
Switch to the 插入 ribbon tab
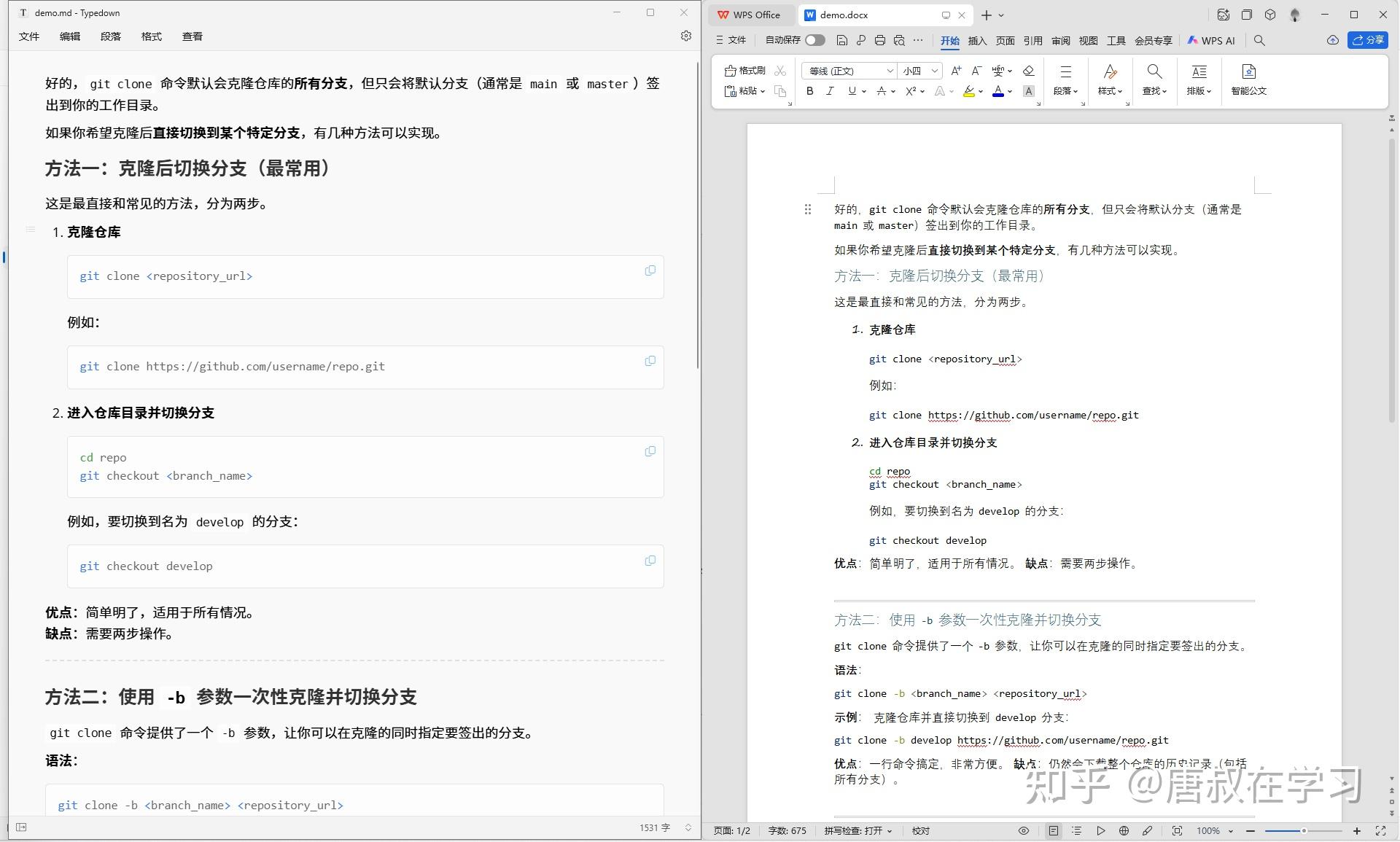pyautogui.click(x=977, y=42)
